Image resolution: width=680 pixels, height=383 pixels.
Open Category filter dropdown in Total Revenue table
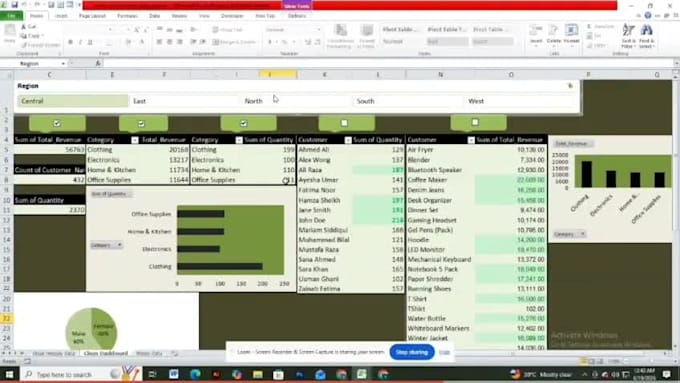135,140
